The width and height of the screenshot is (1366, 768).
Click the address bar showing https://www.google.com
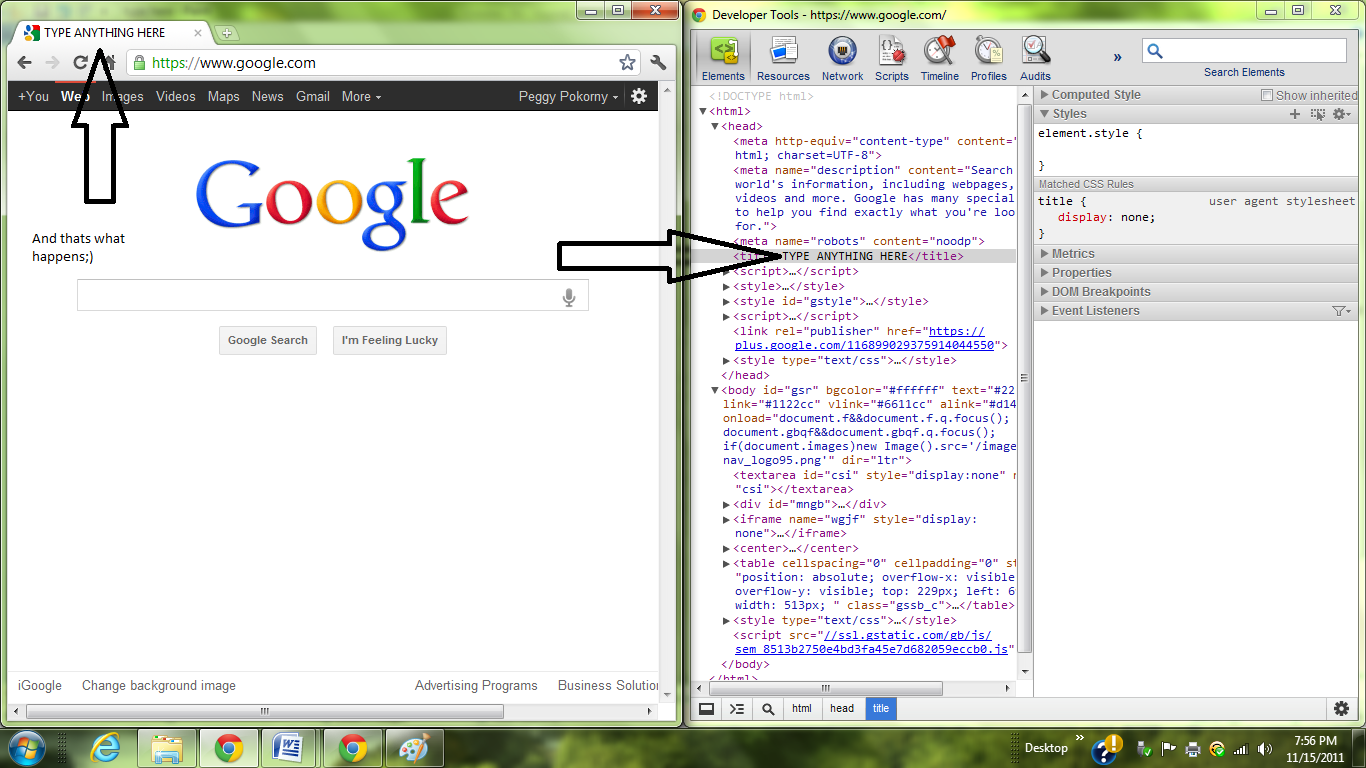(x=384, y=63)
